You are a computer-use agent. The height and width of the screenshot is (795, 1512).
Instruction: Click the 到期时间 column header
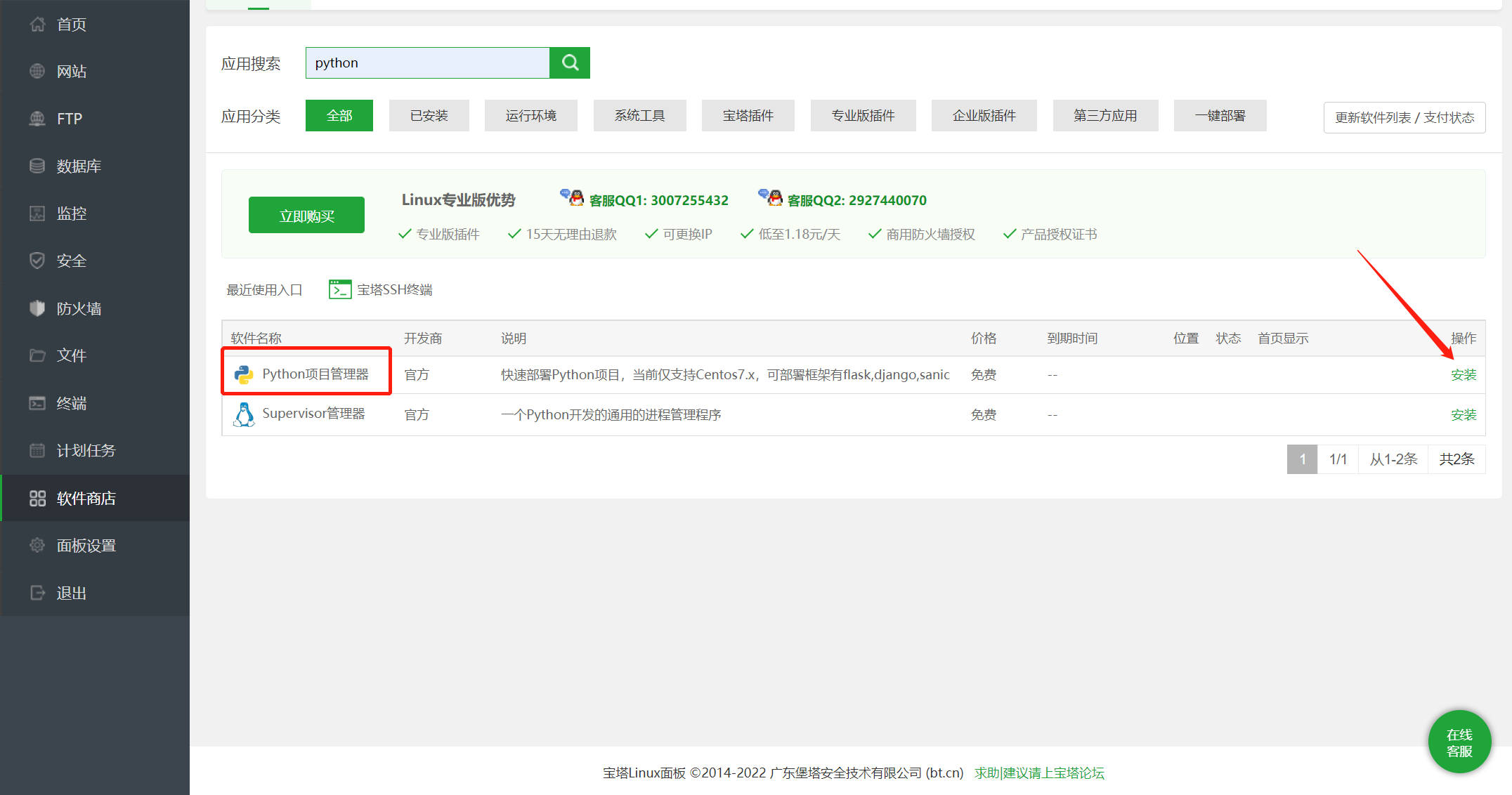1072,339
